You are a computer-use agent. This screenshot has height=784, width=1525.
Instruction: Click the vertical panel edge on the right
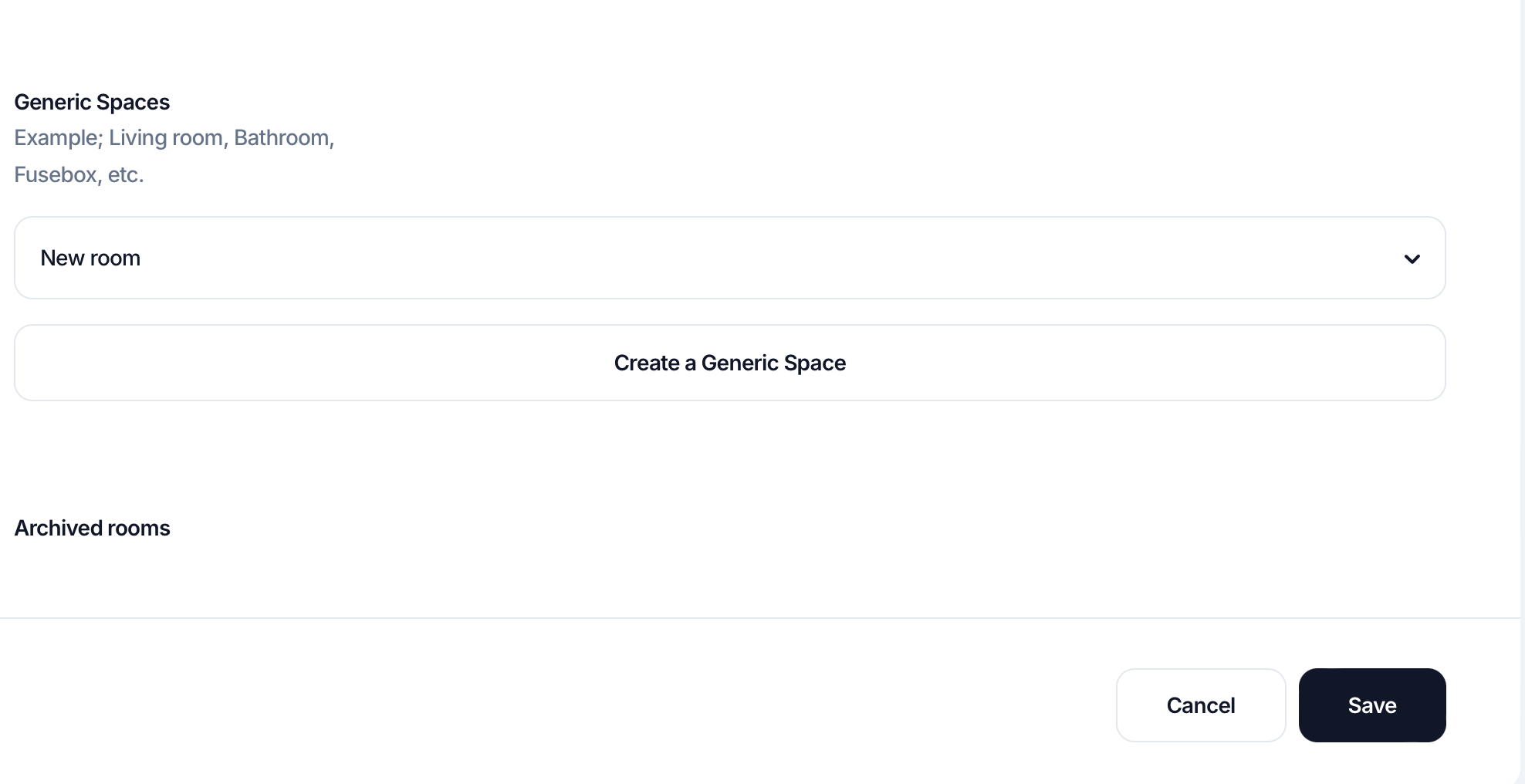[x=1521, y=386]
